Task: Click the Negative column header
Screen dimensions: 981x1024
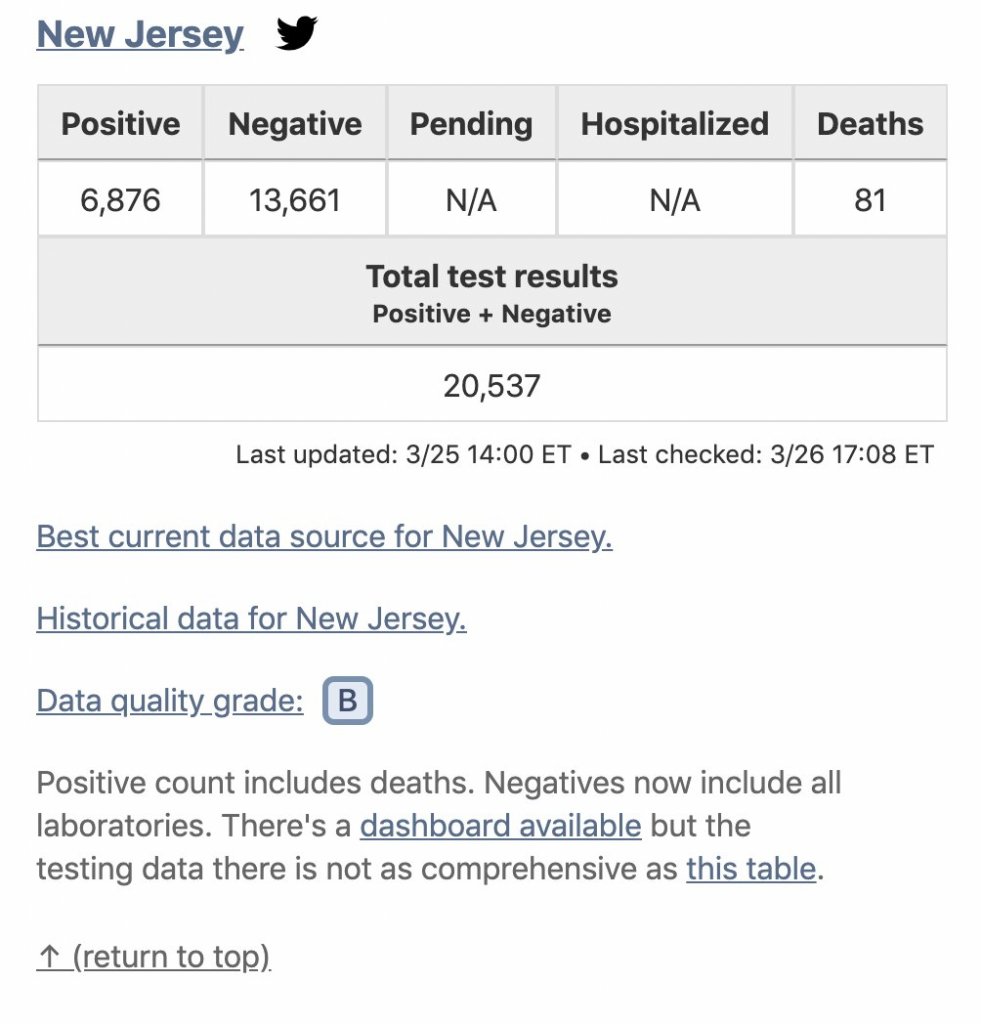Action: pyautogui.click(x=295, y=124)
